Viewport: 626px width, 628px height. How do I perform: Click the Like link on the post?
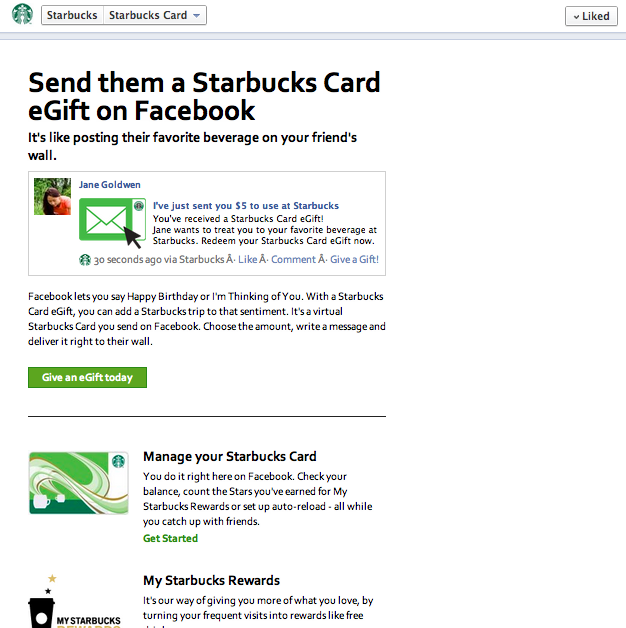(x=248, y=260)
